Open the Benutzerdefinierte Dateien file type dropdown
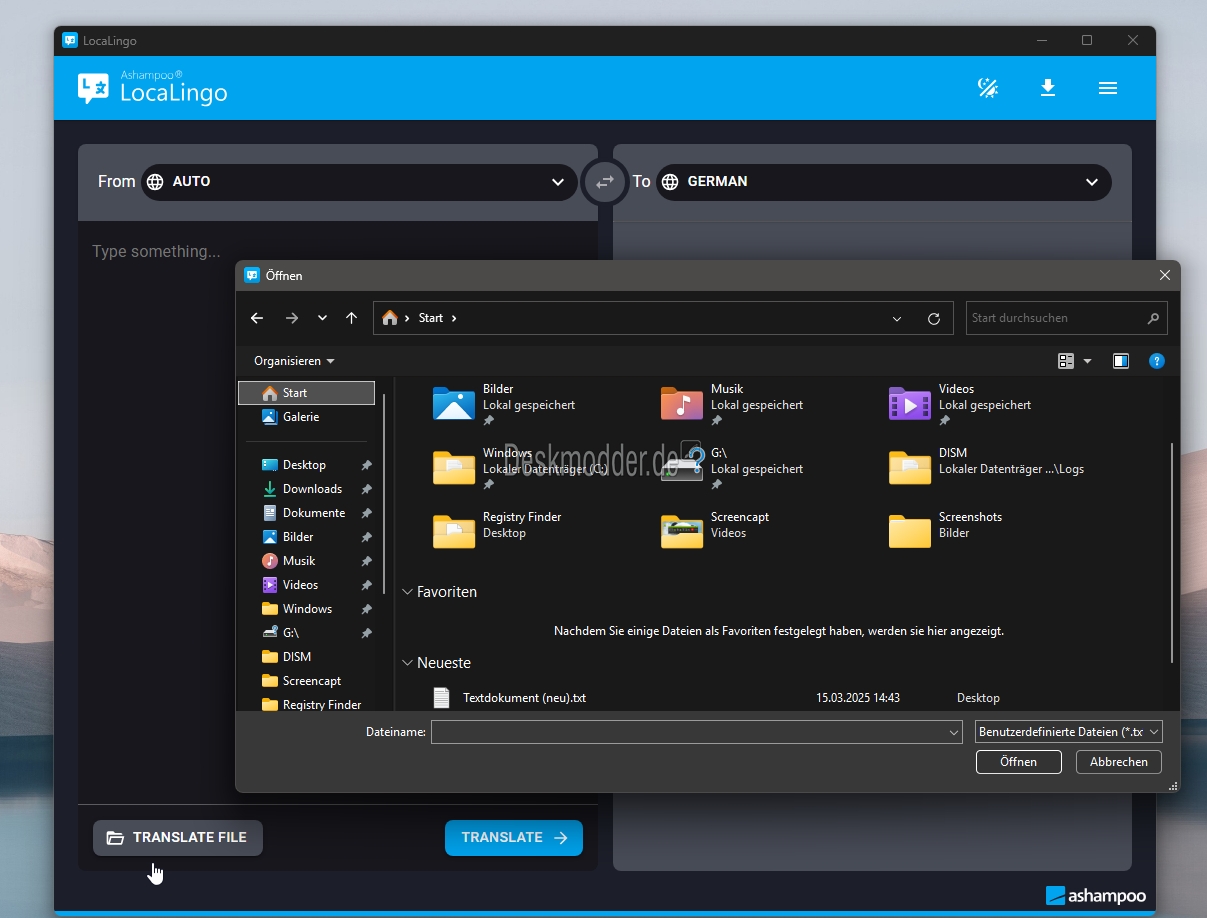 pos(1069,732)
